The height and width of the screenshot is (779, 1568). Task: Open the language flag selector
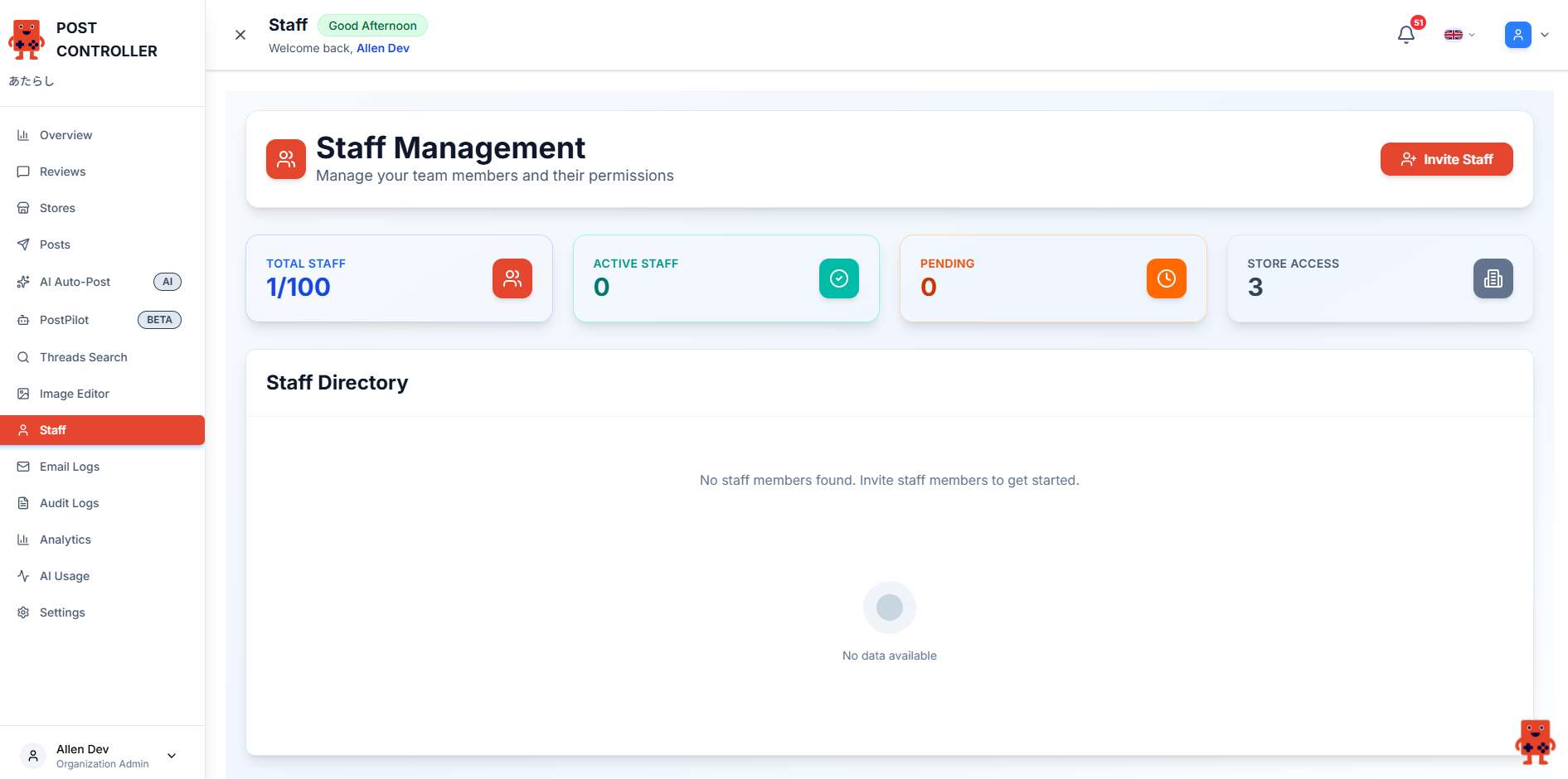point(1459,35)
